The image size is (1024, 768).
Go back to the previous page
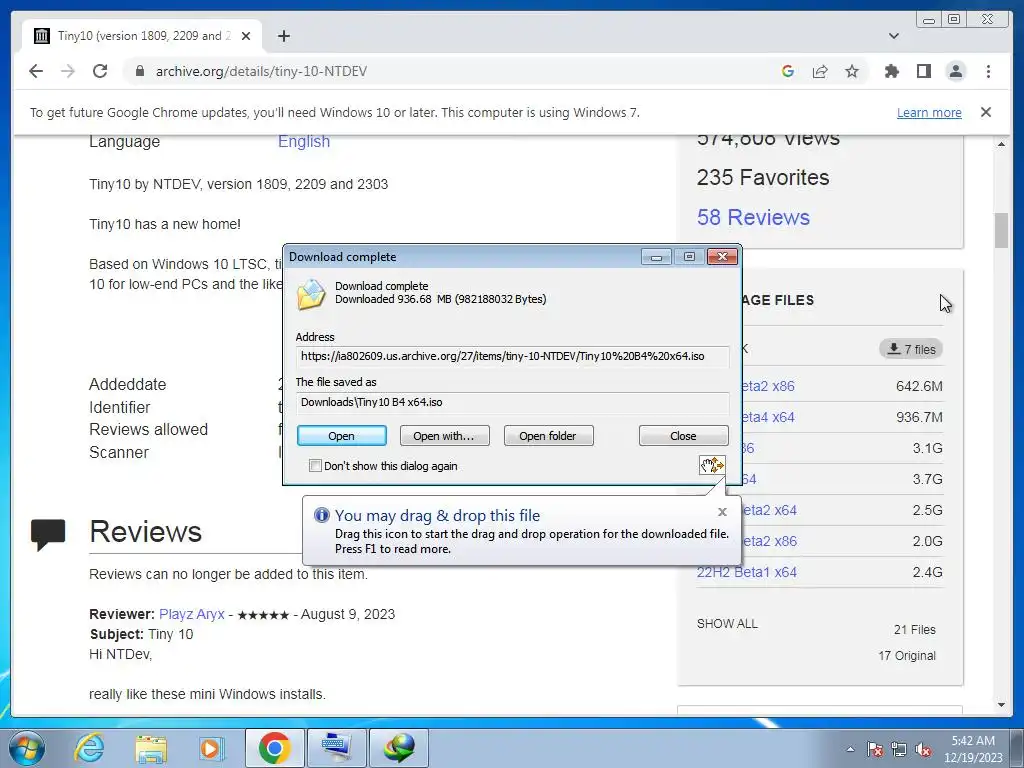36,71
